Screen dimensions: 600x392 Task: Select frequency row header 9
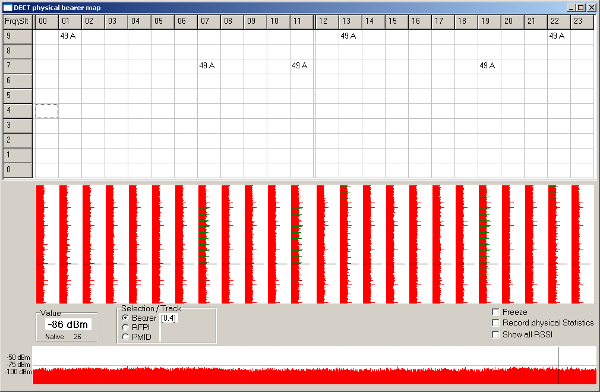18,37
